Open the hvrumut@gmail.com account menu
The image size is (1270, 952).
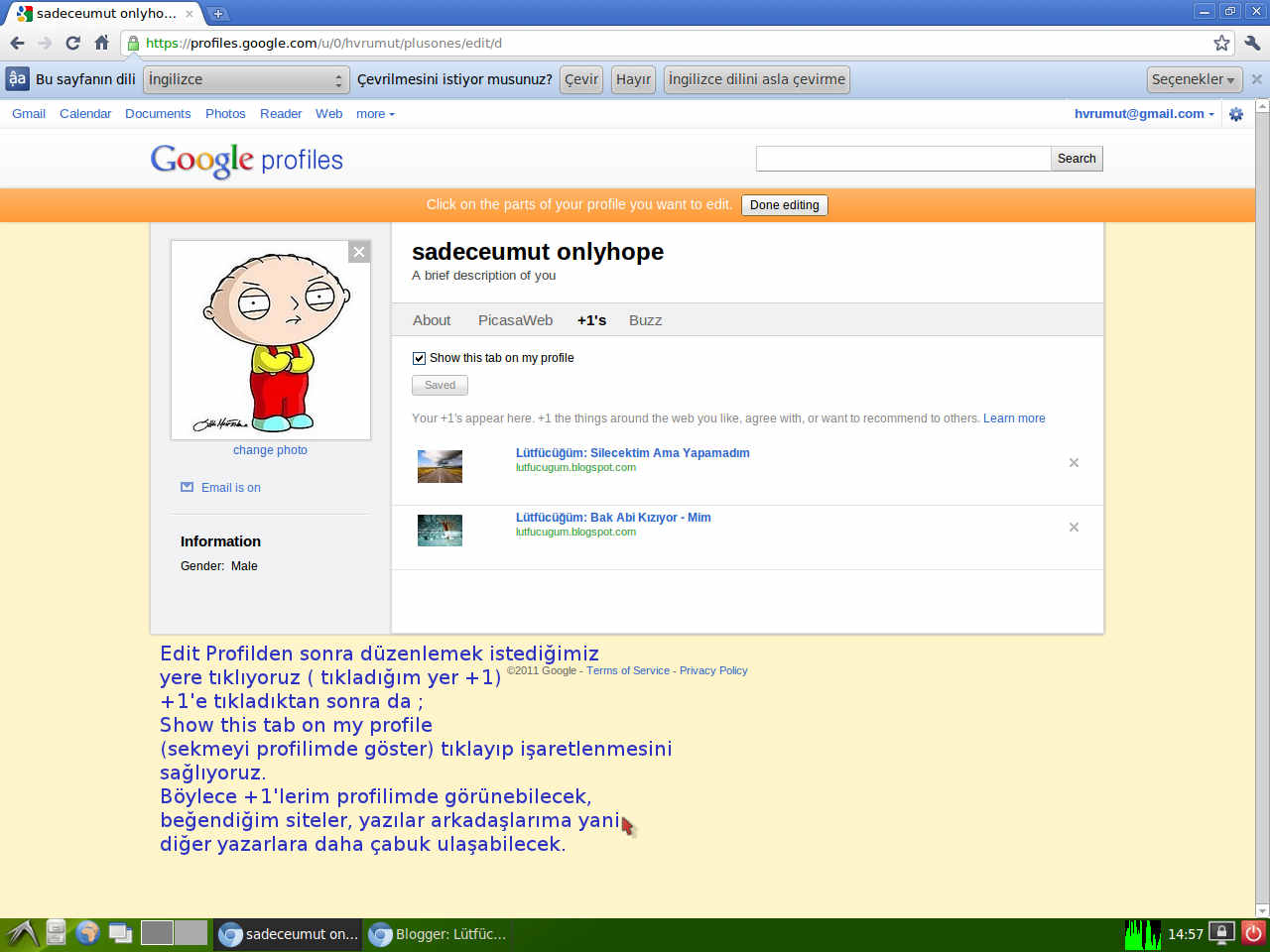(1144, 114)
